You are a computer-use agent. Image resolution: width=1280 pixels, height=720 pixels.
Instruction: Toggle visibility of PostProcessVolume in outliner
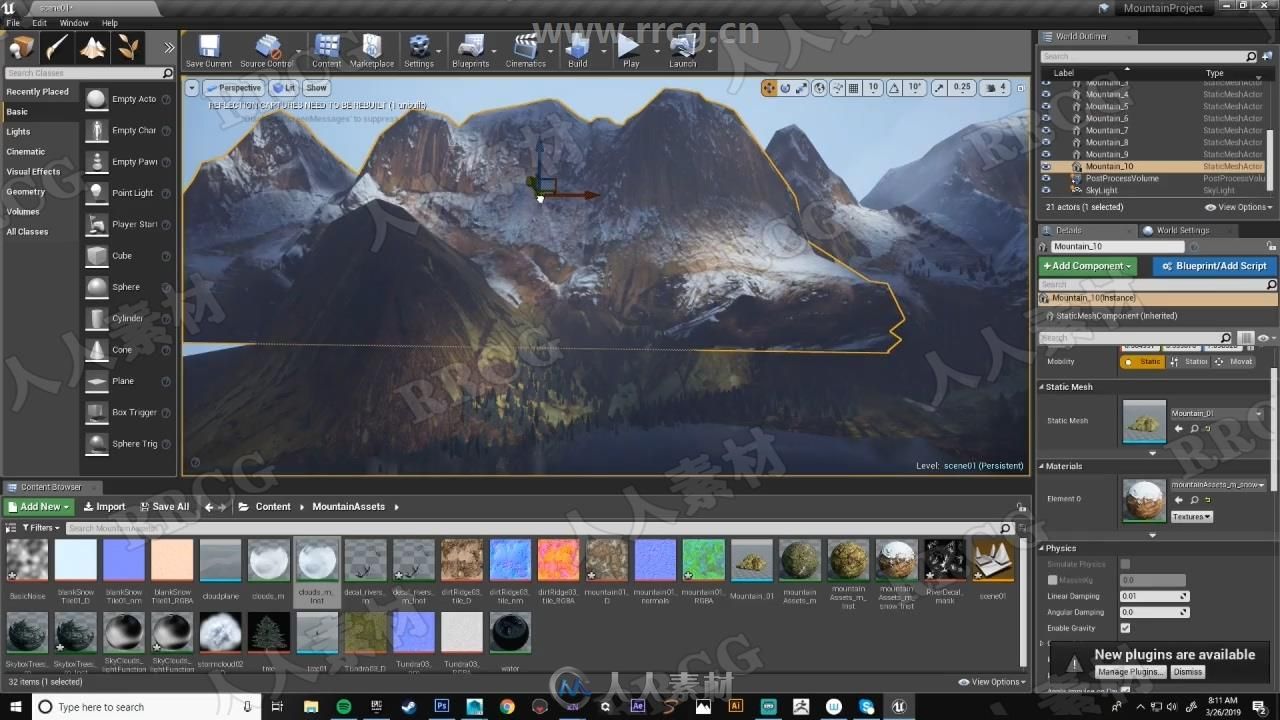pyautogui.click(x=1046, y=178)
